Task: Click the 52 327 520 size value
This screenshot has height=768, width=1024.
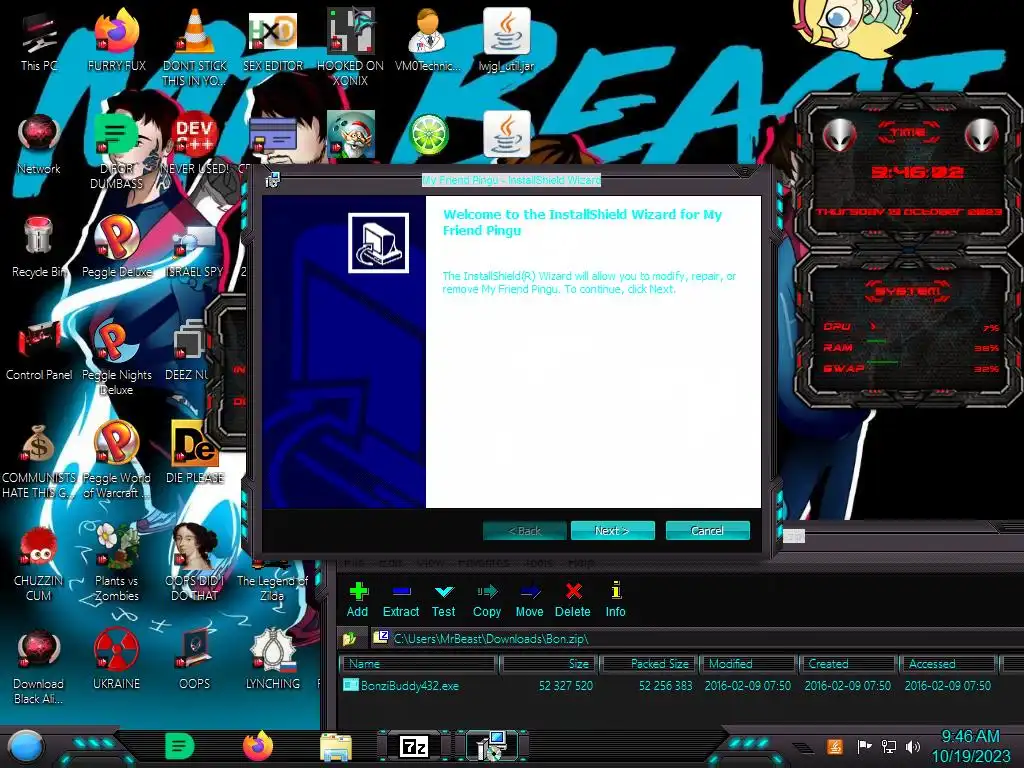Action: tap(566, 686)
